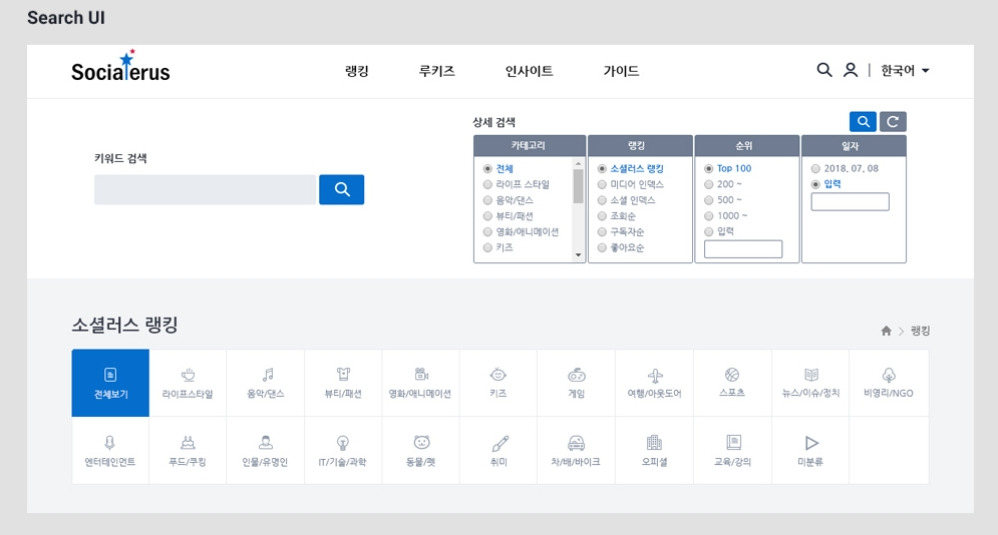Select the 동물/펫 category tile
The height and width of the screenshot is (535, 998).
(421, 451)
